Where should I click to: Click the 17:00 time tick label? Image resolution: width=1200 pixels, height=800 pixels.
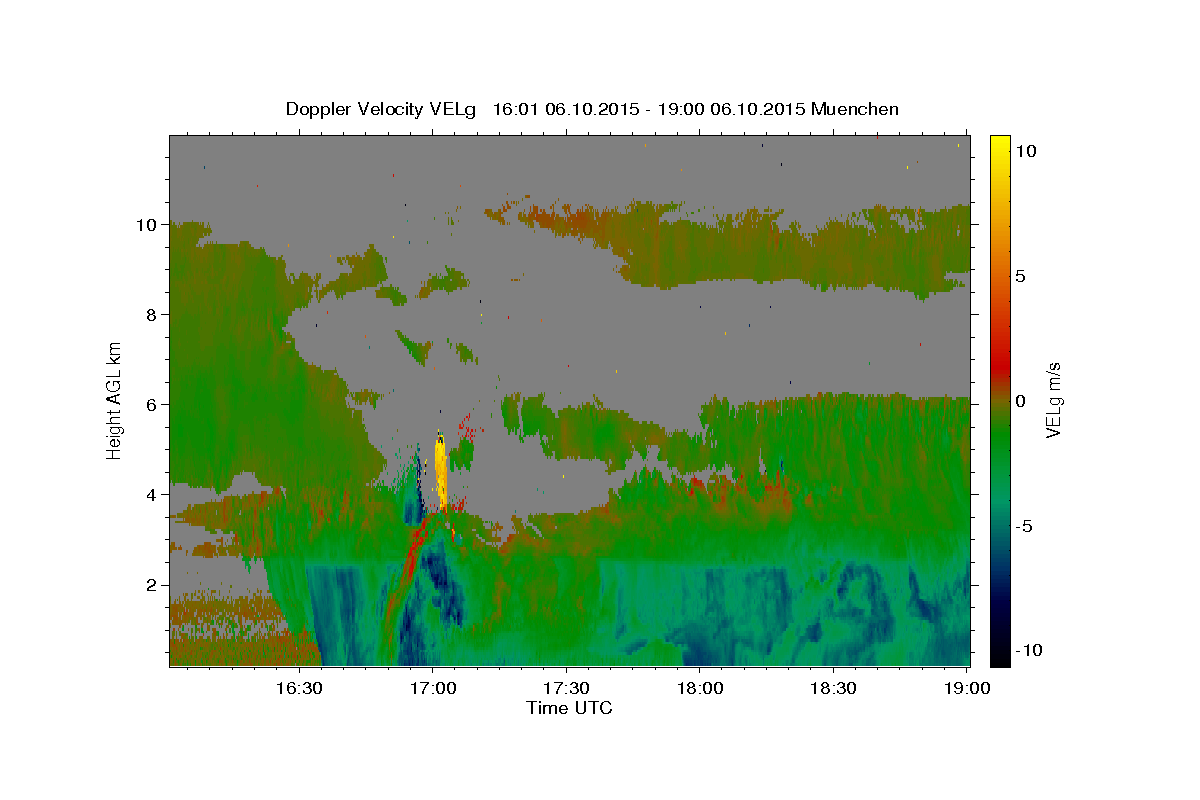[434, 688]
